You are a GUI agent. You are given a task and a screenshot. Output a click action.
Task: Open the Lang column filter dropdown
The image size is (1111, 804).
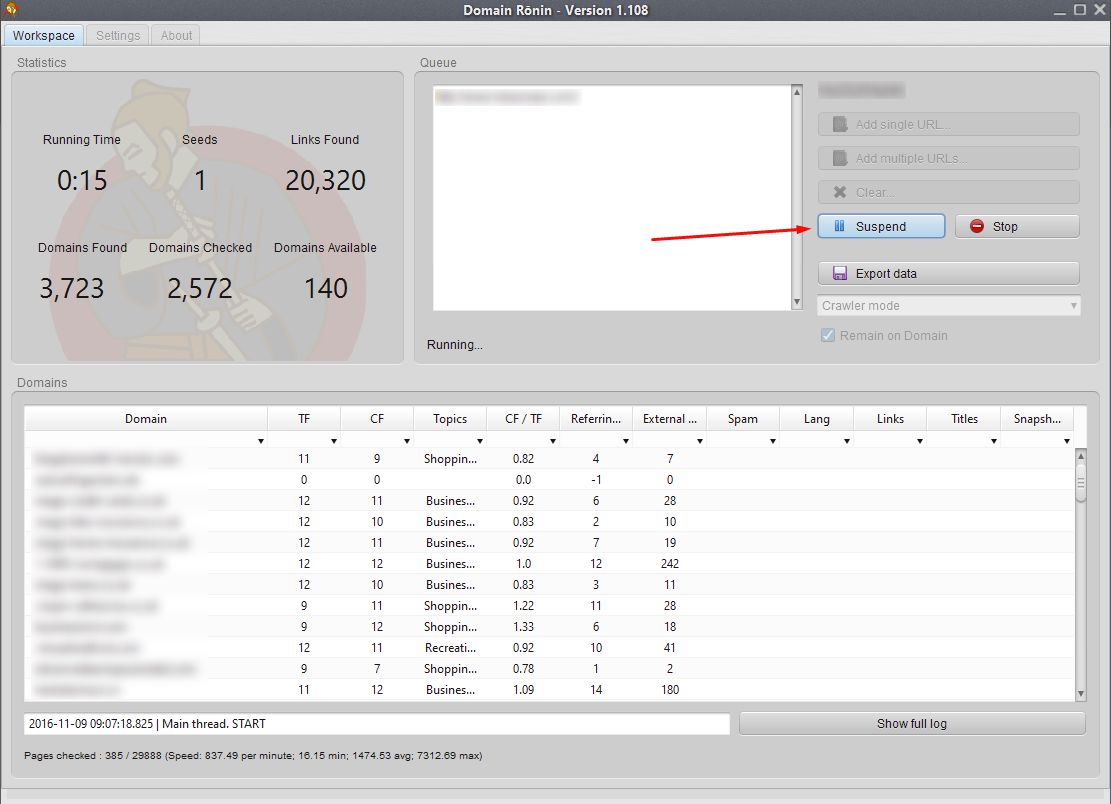coord(847,441)
